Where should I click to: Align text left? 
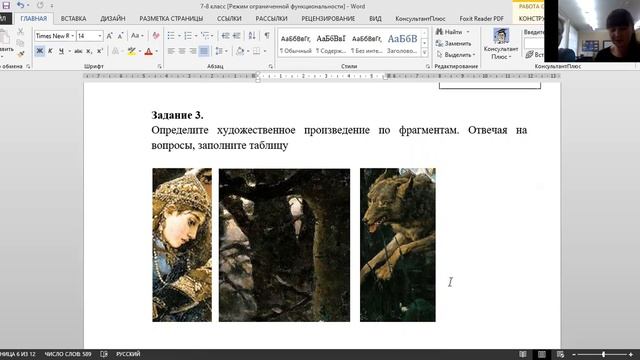(x=171, y=51)
